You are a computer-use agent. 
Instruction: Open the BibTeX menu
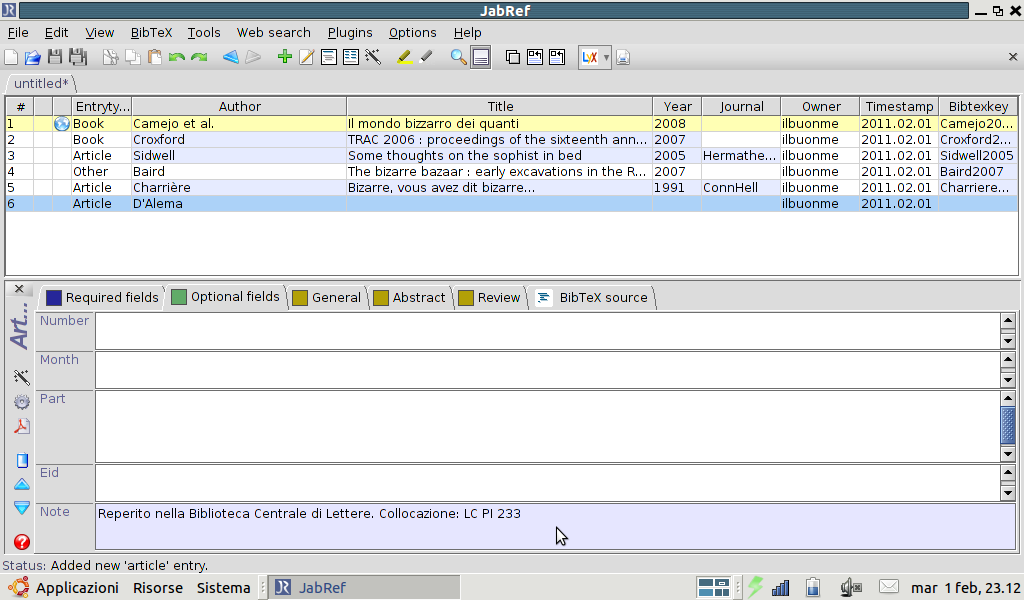click(152, 33)
